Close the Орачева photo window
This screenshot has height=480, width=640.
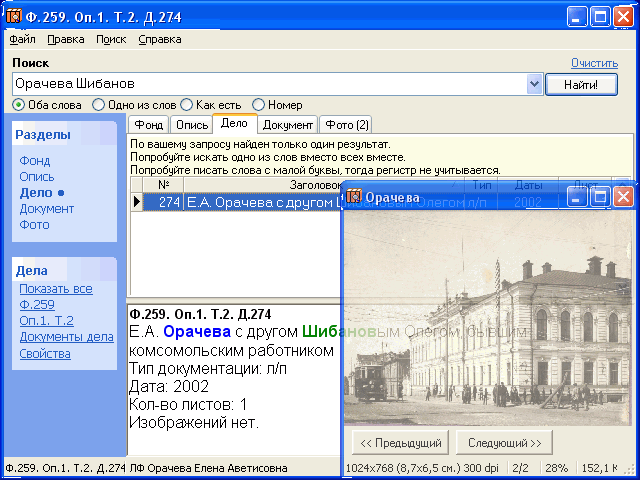click(x=624, y=198)
